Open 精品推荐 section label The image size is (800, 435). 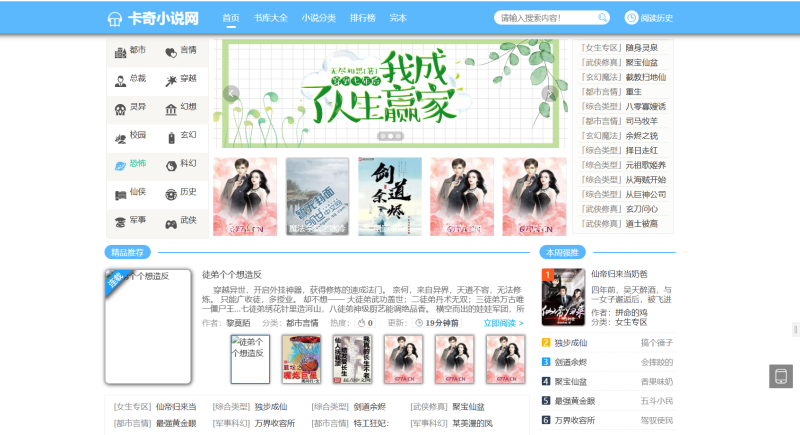[x=128, y=252]
